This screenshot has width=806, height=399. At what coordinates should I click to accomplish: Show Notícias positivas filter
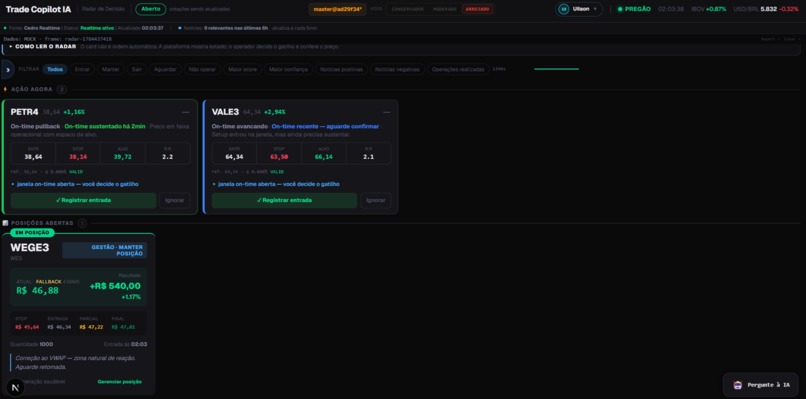pos(341,69)
